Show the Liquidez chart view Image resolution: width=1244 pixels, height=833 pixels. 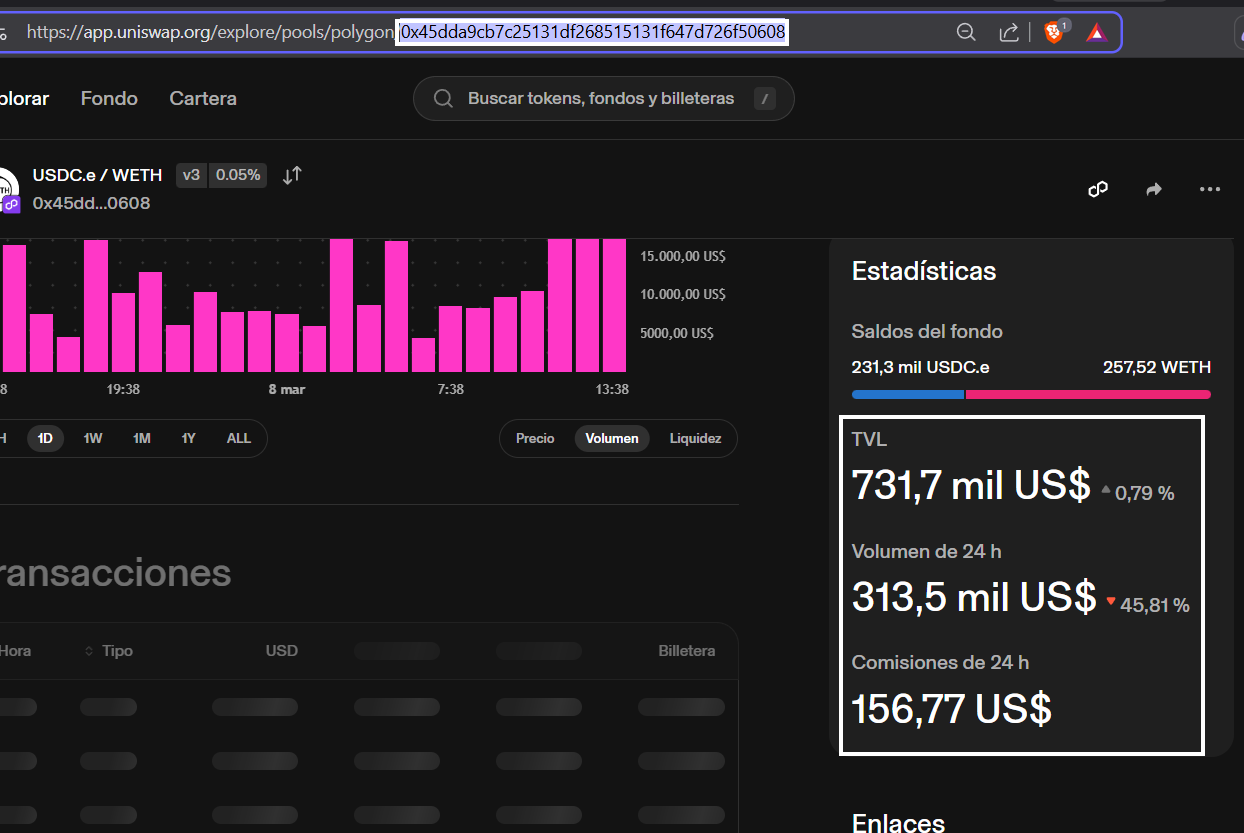tap(695, 438)
